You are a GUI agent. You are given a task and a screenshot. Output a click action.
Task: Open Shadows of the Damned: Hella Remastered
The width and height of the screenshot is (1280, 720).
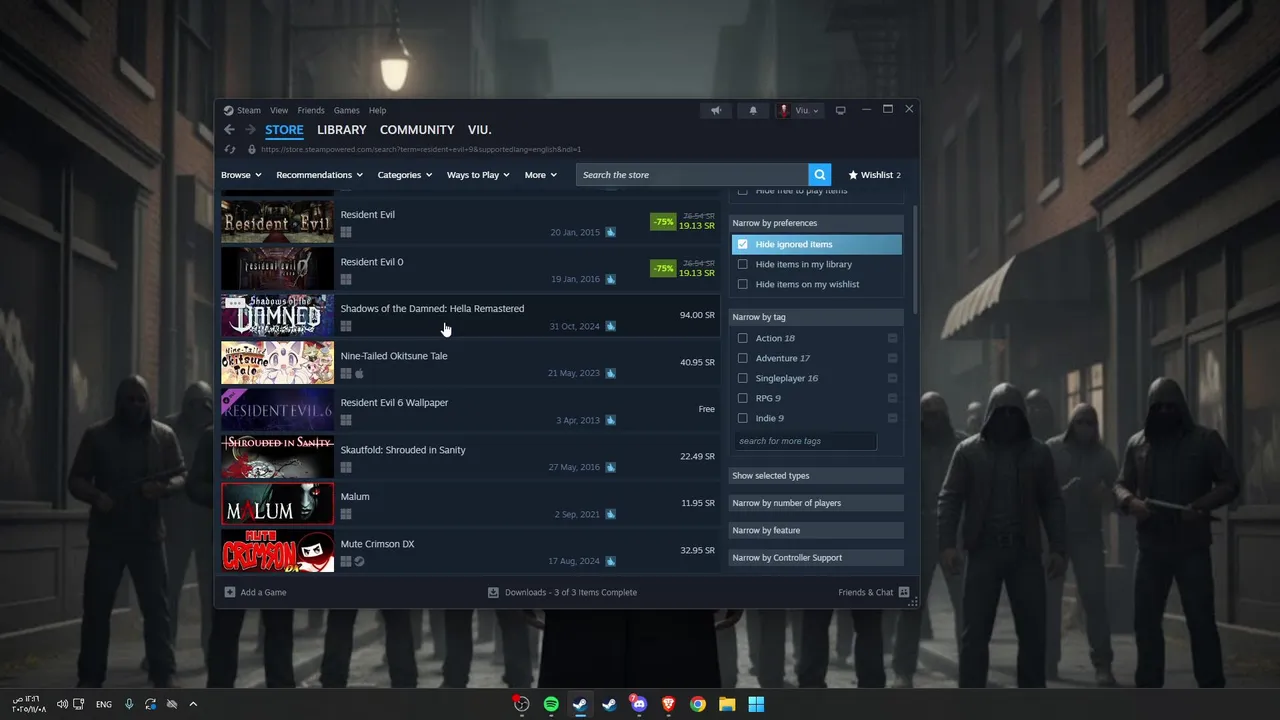(x=468, y=316)
